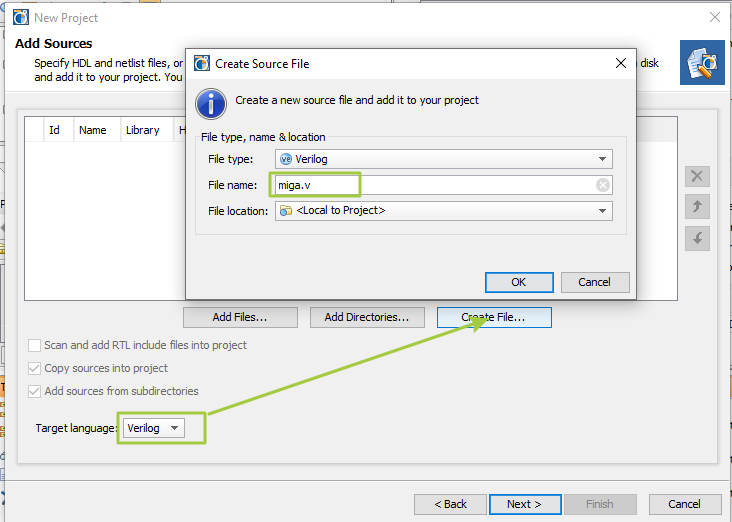Open the File location dropdown
732x522 pixels.
[443, 211]
